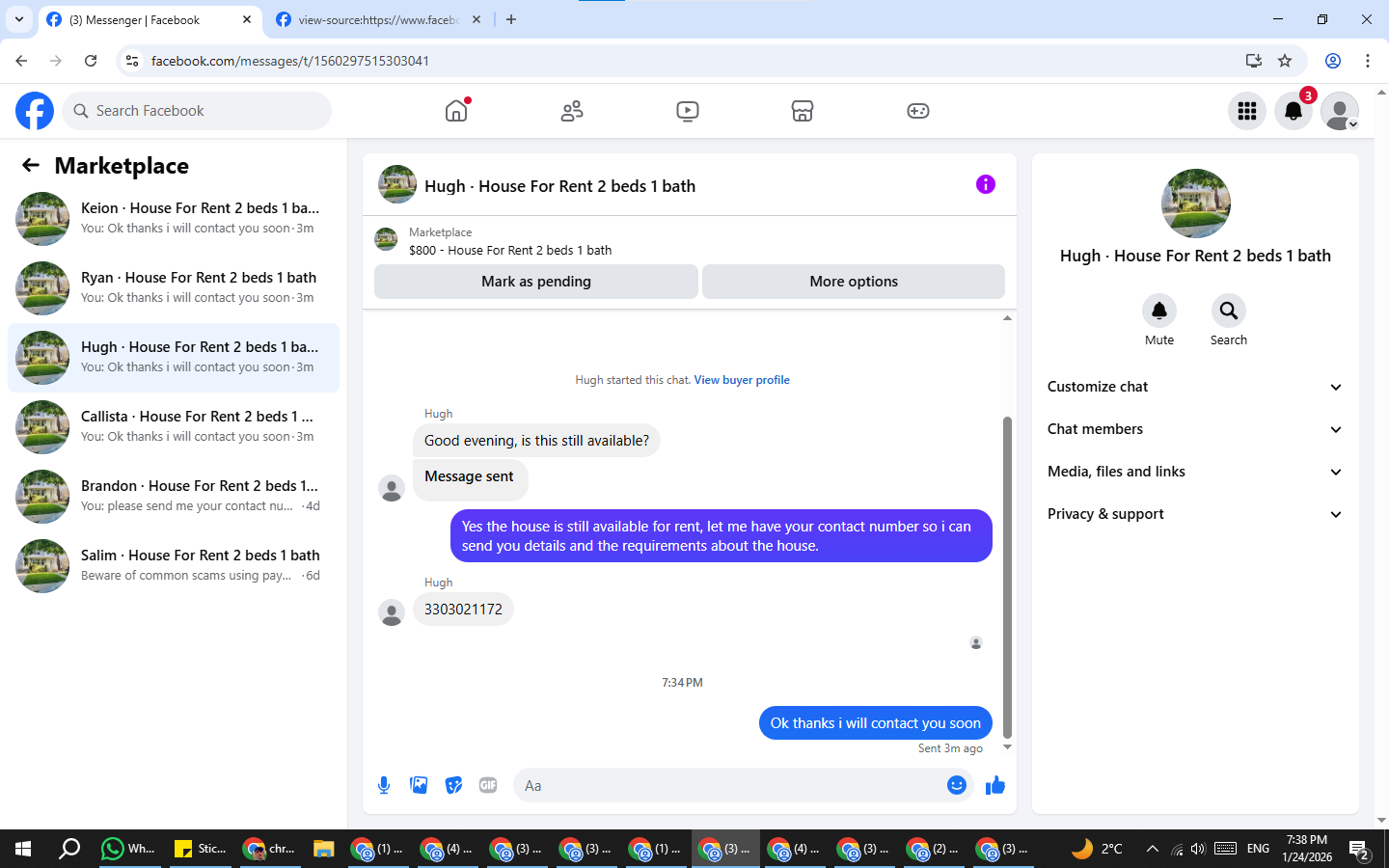This screenshot has height=868, width=1389.
Task: Open a new browser tab
Action: [511, 19]
